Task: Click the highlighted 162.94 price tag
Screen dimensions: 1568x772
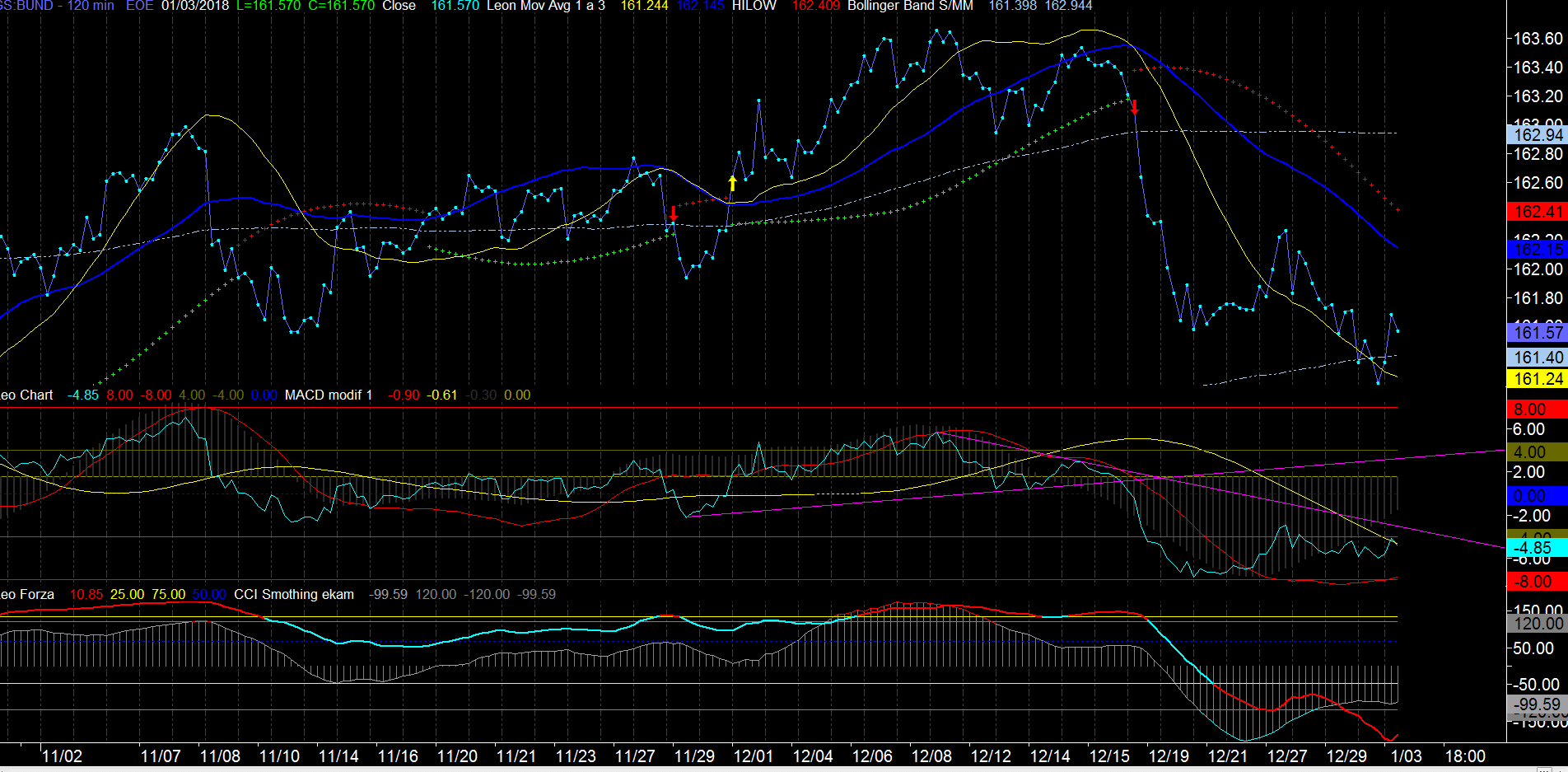Action: 1538,135
